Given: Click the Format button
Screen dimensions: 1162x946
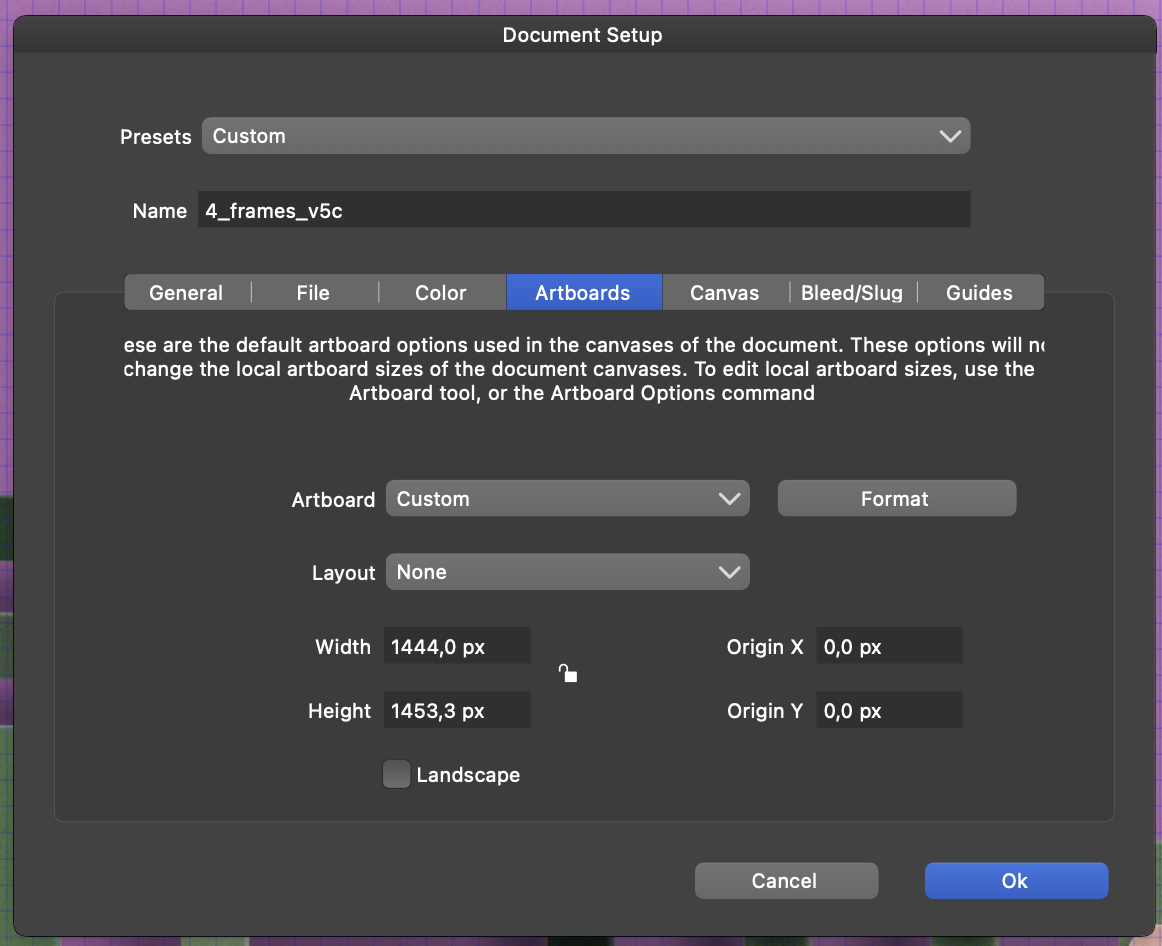Looking at the screenshot, I should (896, 499).
